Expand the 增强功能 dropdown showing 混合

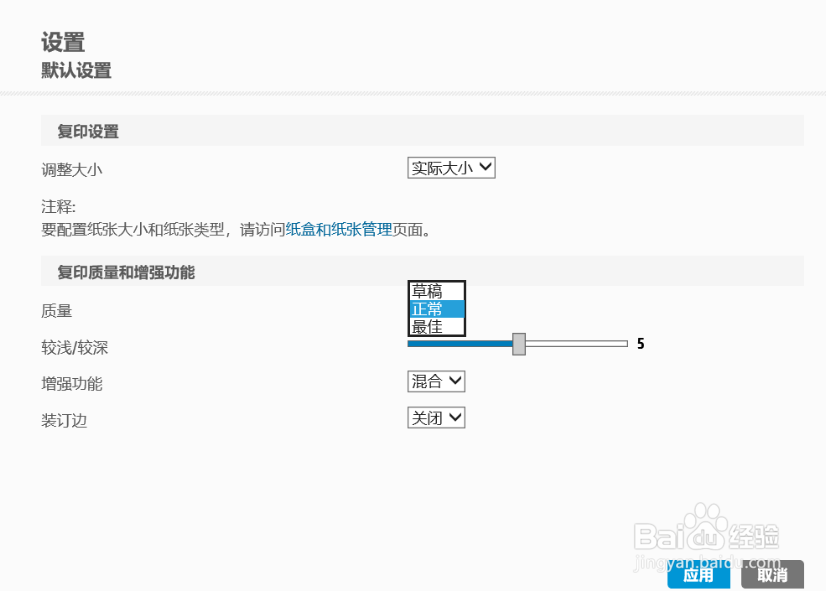[436, 381]
